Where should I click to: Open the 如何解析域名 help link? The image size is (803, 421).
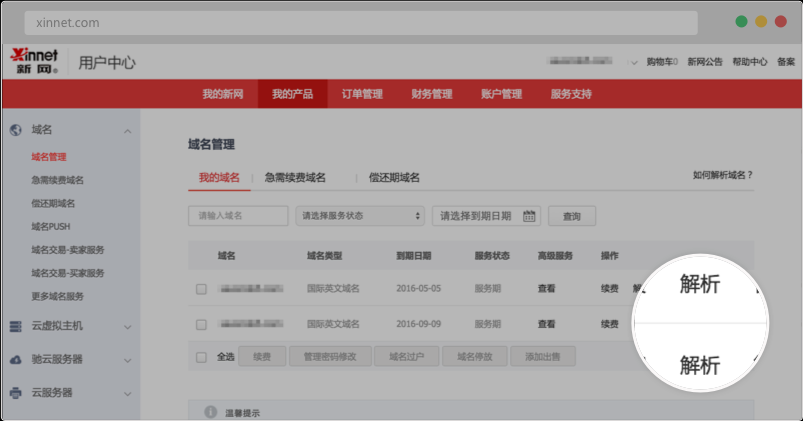722,175
